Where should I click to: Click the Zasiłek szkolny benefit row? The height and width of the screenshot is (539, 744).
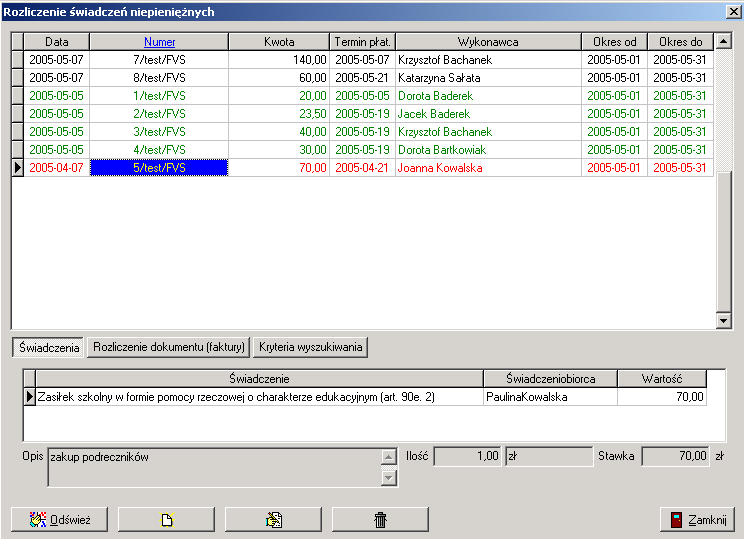pyautogui.click(x=365, y=397)
